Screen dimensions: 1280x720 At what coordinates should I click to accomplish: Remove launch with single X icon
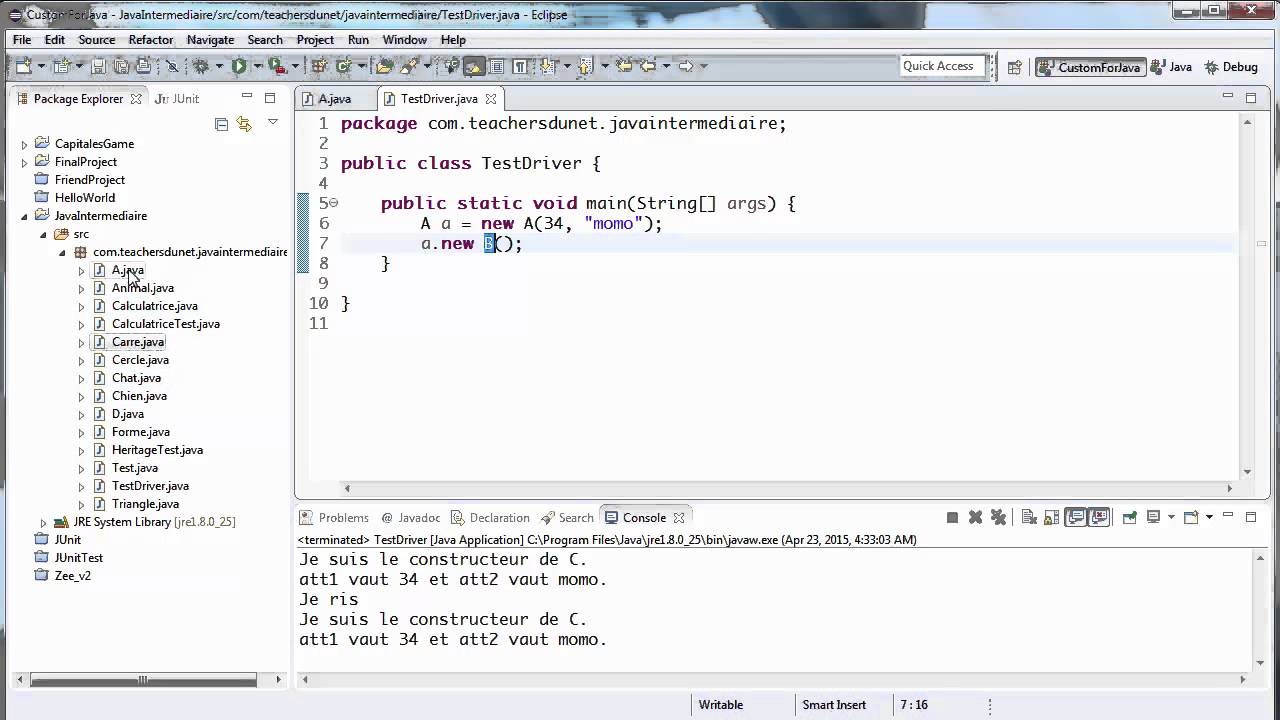[975, 517]
